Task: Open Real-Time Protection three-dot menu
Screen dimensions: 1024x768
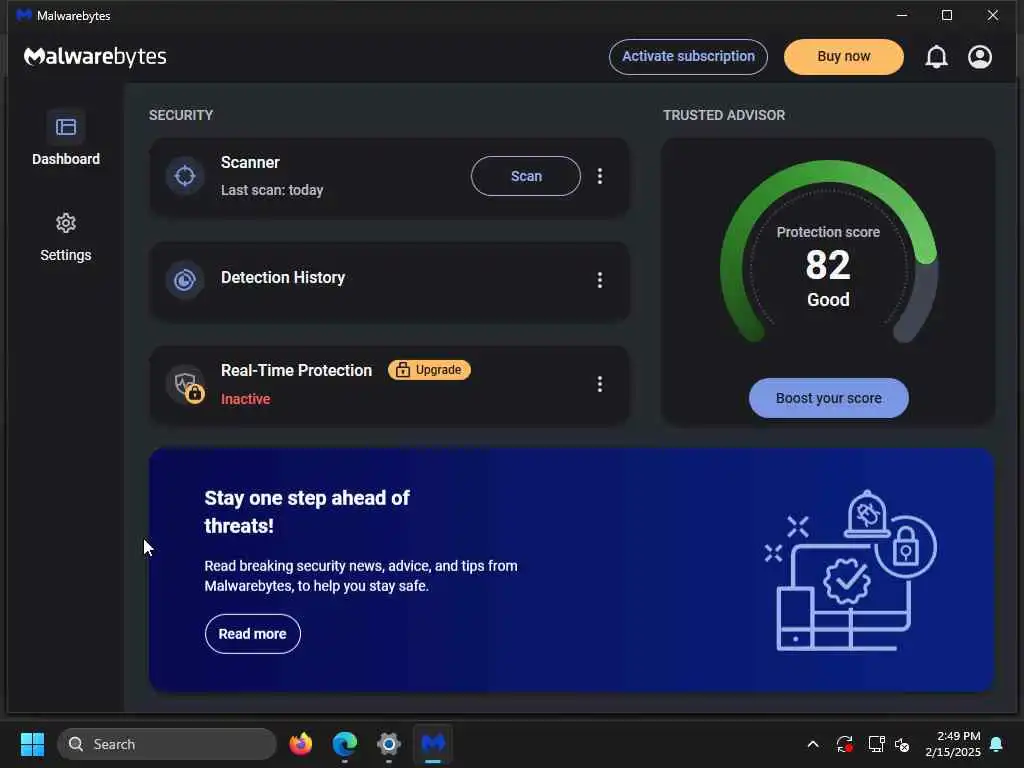Action: pos(600,384)
